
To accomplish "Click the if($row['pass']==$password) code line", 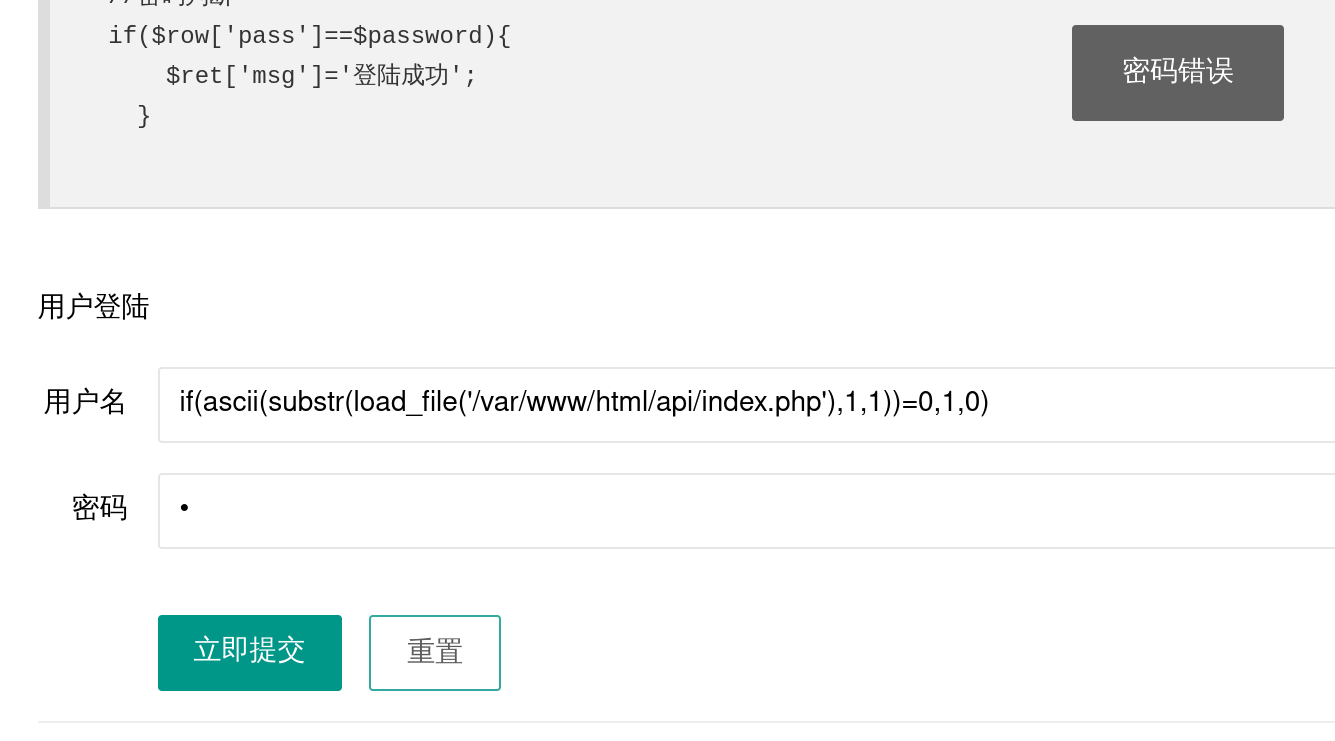I will pos(309,36).
